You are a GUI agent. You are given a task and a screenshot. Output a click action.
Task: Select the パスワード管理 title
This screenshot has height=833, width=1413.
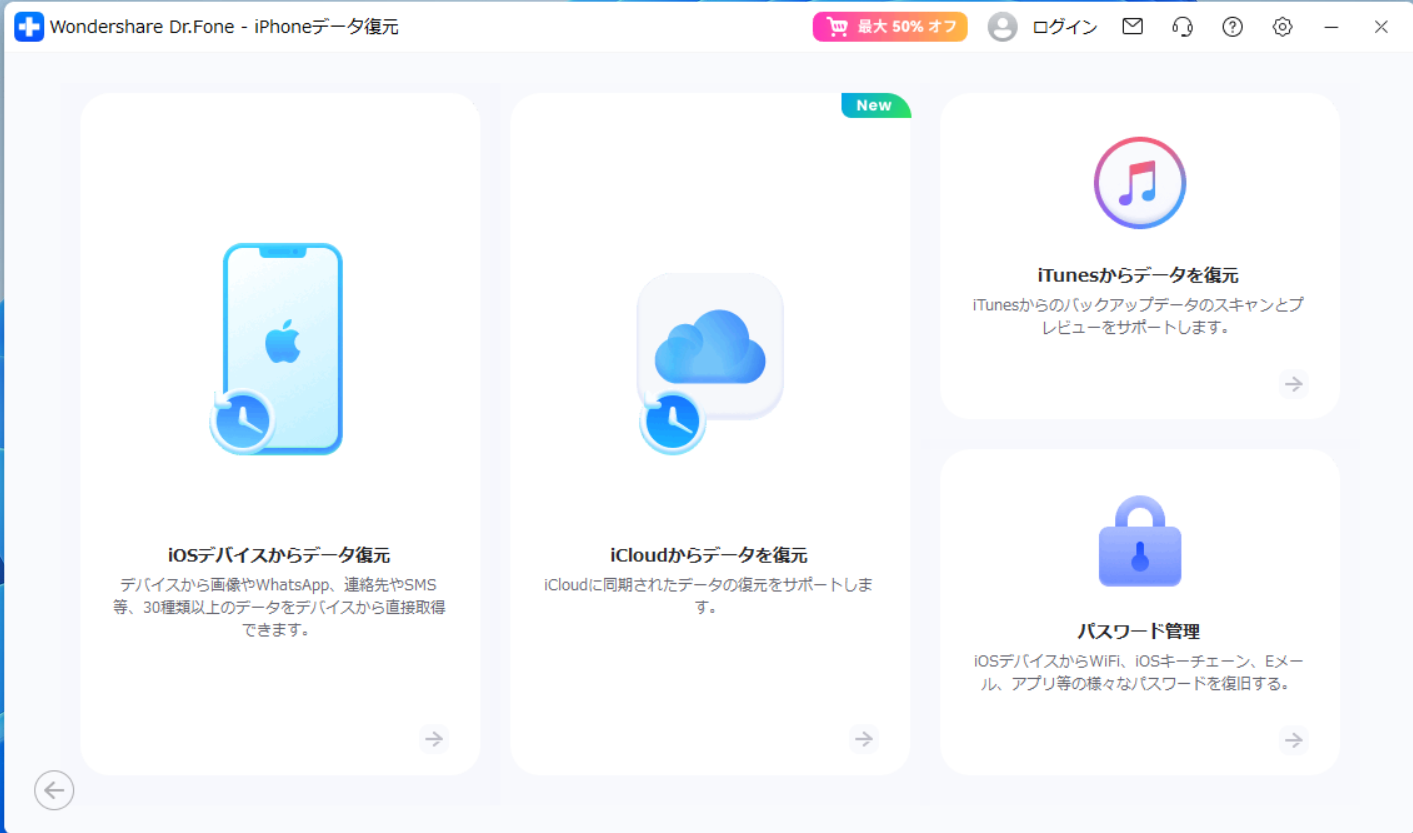point(1139,631)
